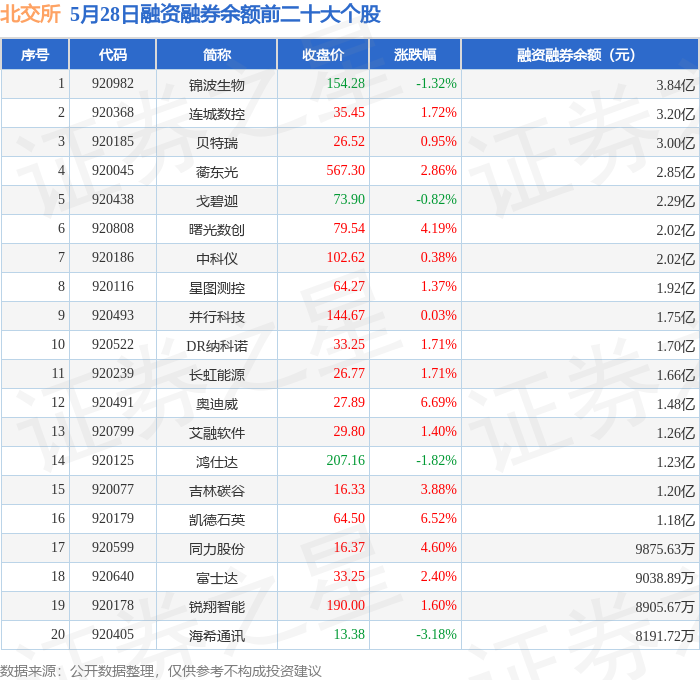Select stock name 锐翔智能
Image resolution: width=700 pixels, height=680 pixels.
coord(217,607)
